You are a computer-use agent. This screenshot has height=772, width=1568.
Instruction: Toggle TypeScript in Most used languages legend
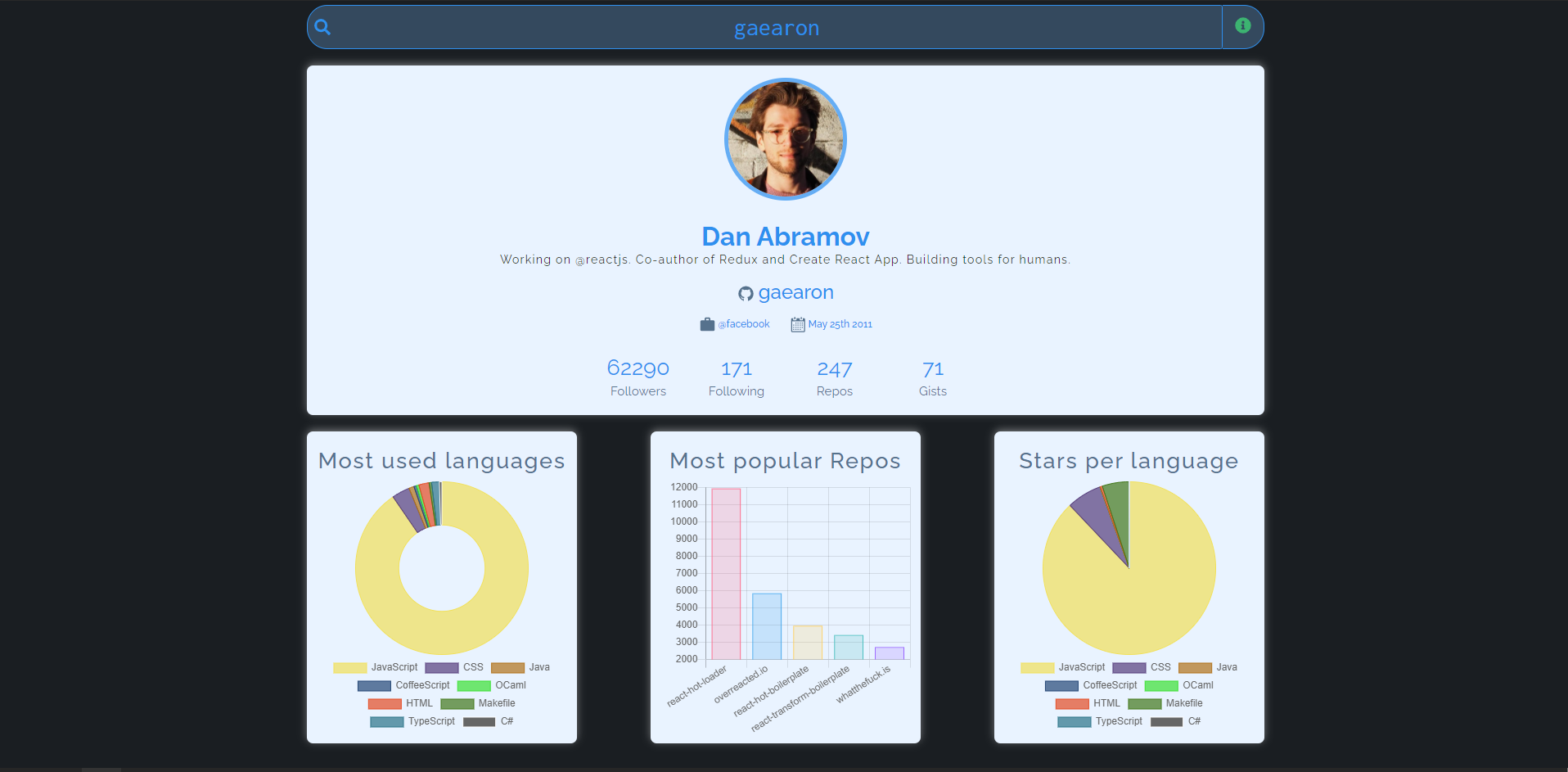(x=412, y=721)
